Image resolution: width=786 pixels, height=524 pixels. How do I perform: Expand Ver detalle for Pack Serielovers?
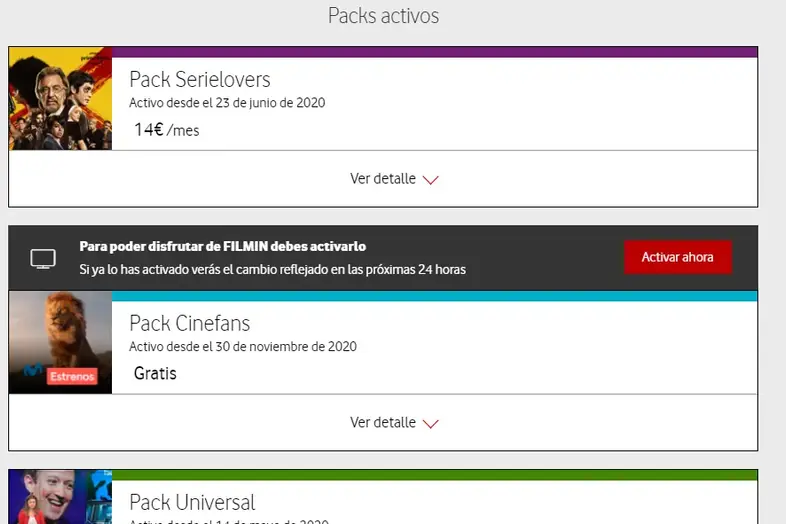pos(394,179)
